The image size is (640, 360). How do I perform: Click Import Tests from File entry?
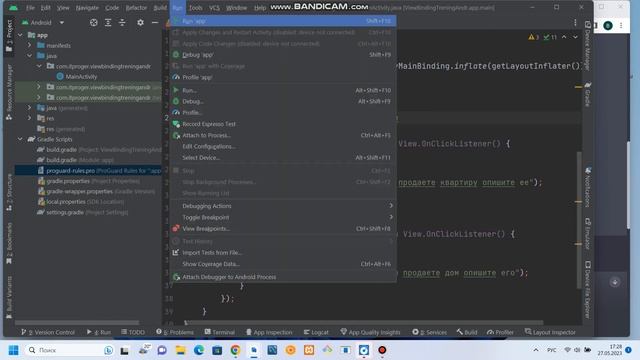tap(283, 253)
